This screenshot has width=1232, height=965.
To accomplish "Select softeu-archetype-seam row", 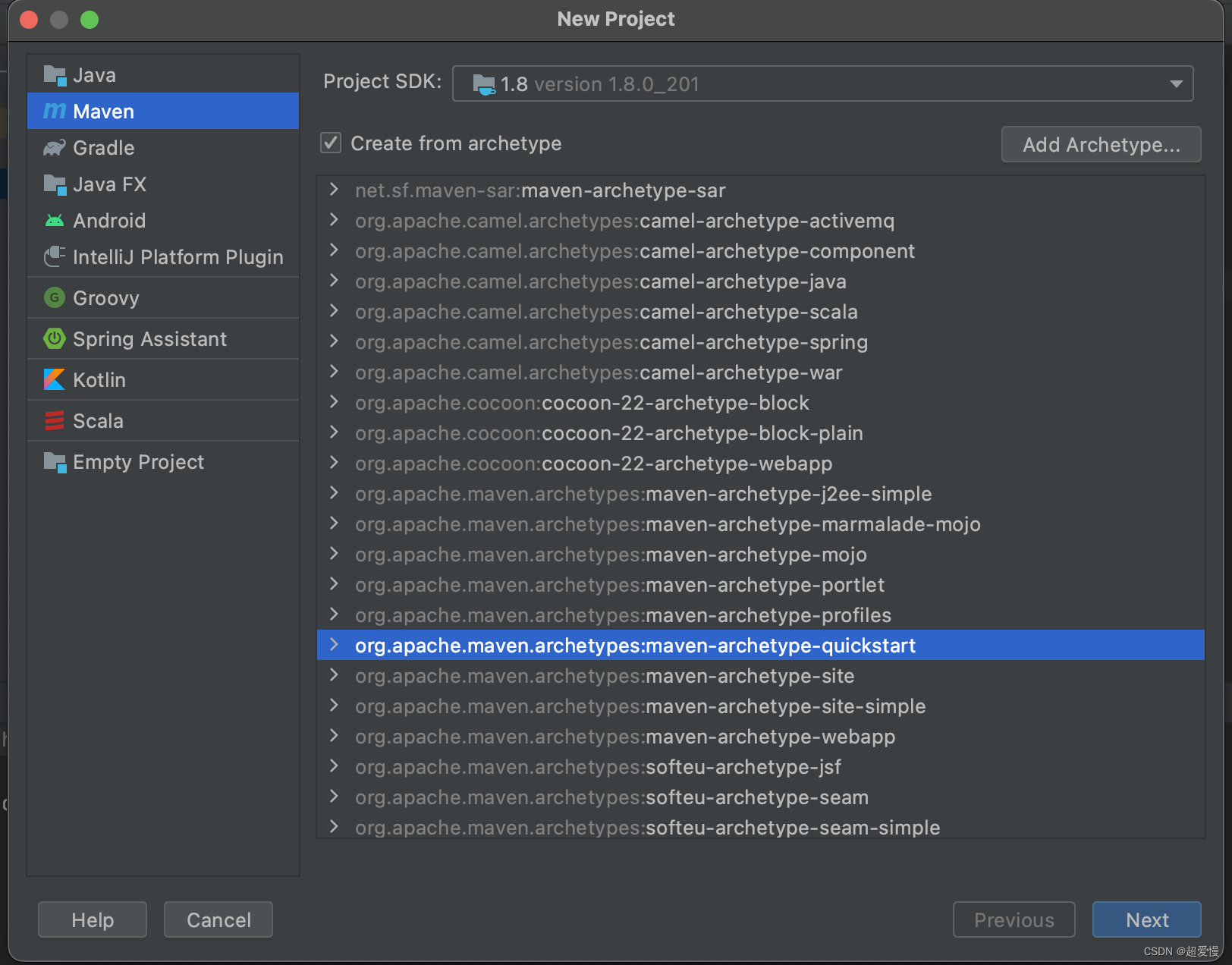I will pyautogui.click(x=760, y=797).
